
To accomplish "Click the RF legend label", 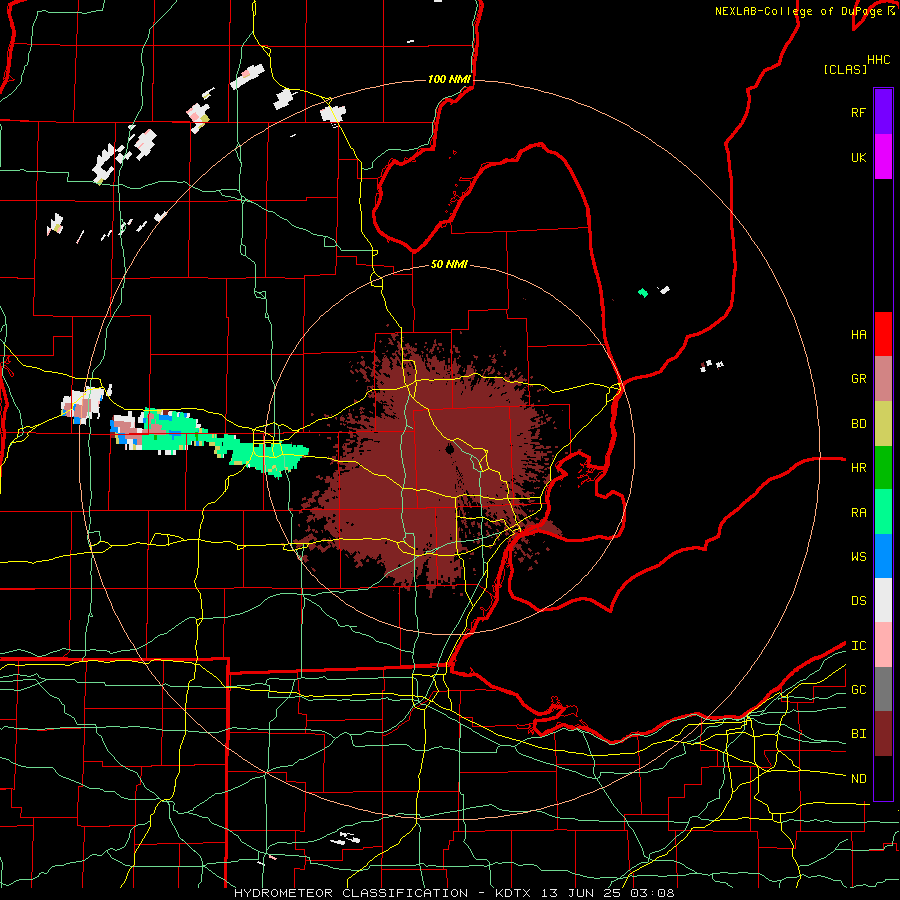I will coord(858,112).
